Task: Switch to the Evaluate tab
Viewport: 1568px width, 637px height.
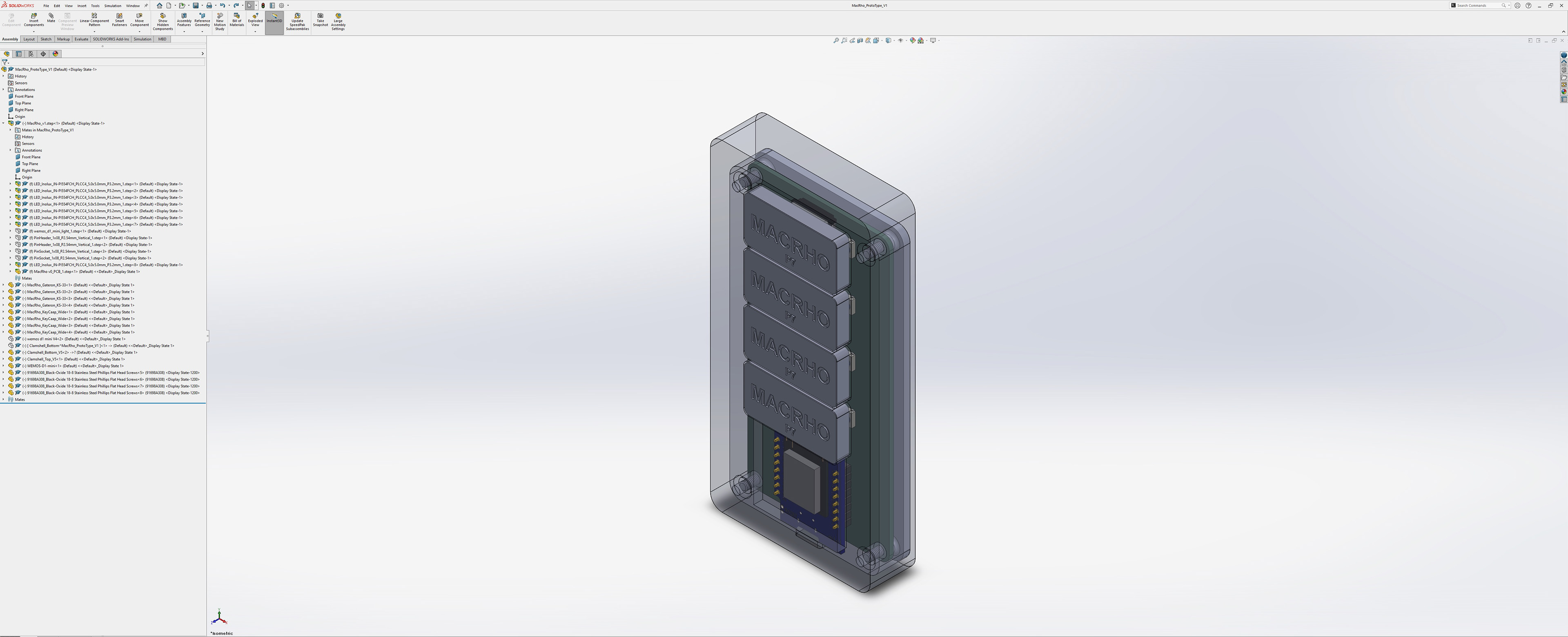Action: point(81,39)
